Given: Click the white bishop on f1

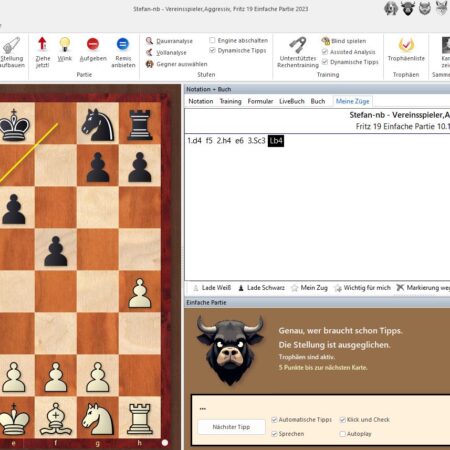Looking at the screenshot, I should click(x=56, y=419).
